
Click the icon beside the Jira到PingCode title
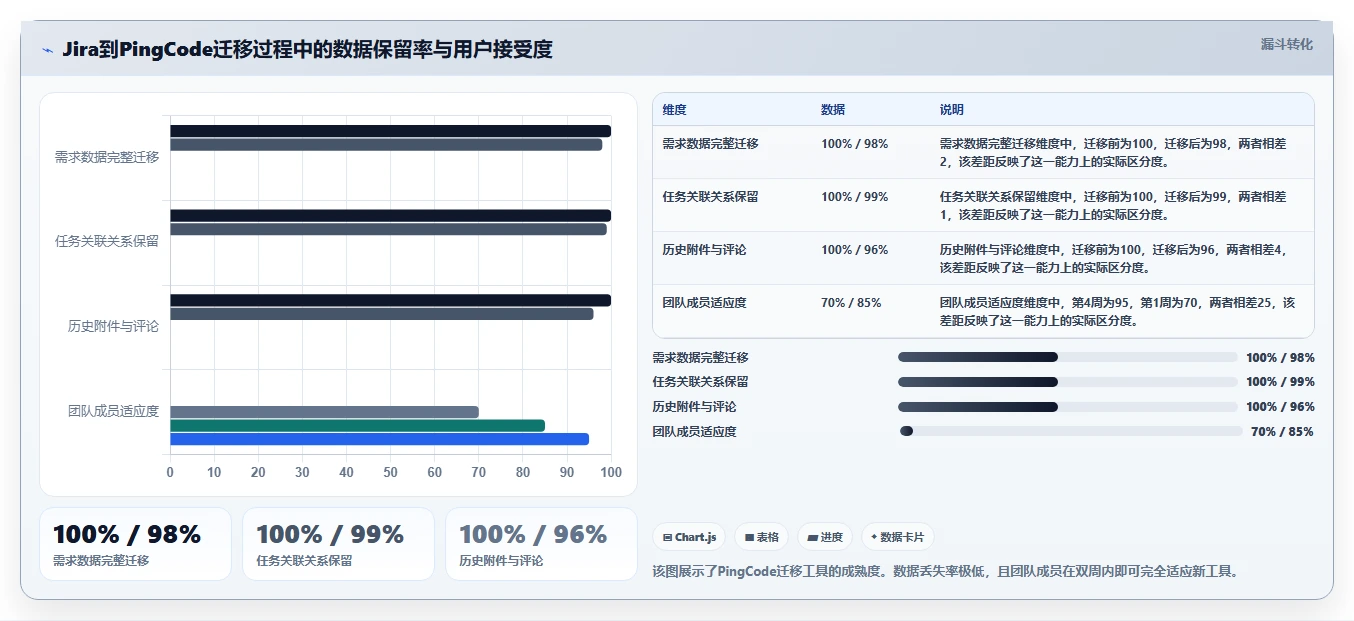click(x=47, y=50)
